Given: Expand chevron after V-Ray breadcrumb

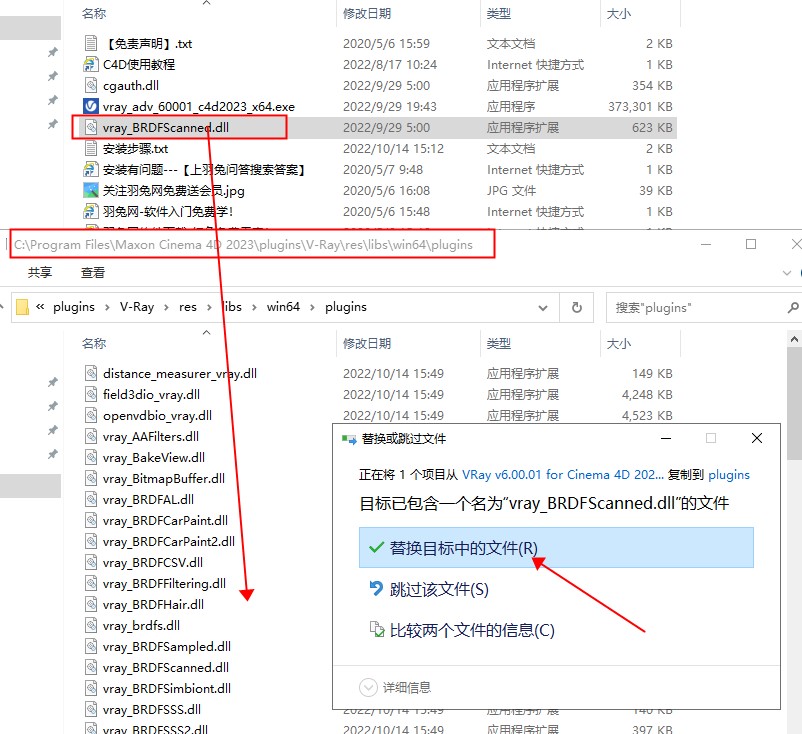Looking at the screenshot, I should coord(166,307).
